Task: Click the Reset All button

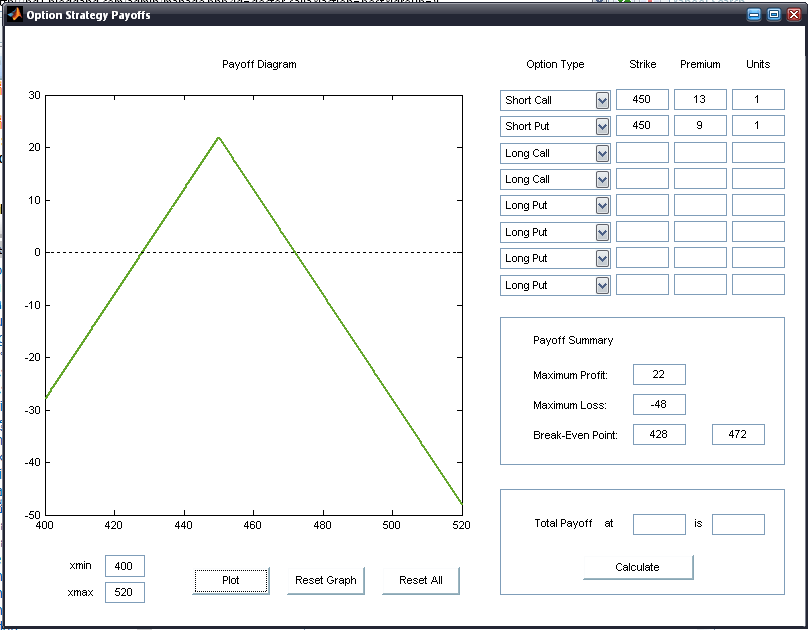Action: tap(420, 581)
